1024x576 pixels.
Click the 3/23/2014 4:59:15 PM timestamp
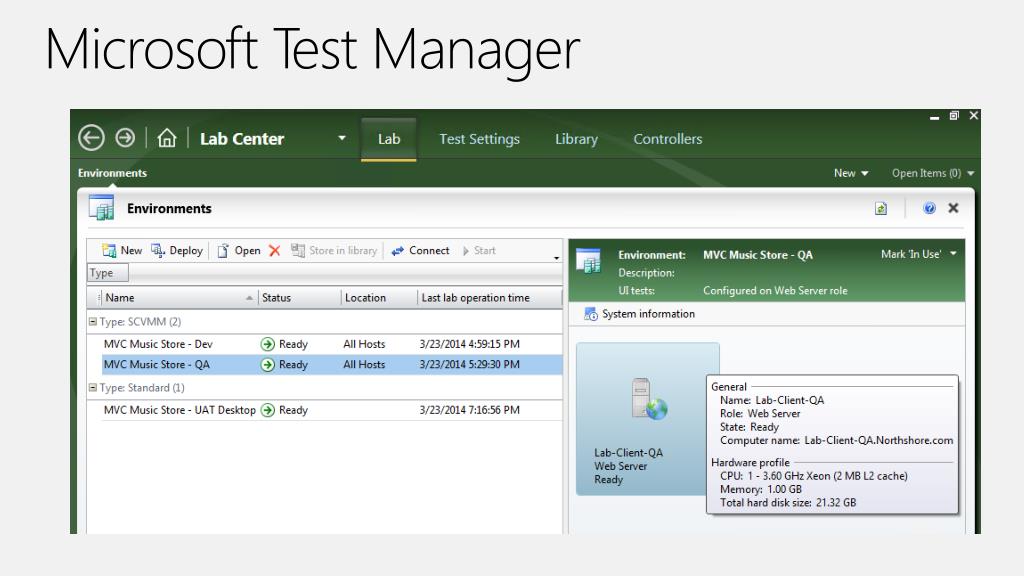470,344
